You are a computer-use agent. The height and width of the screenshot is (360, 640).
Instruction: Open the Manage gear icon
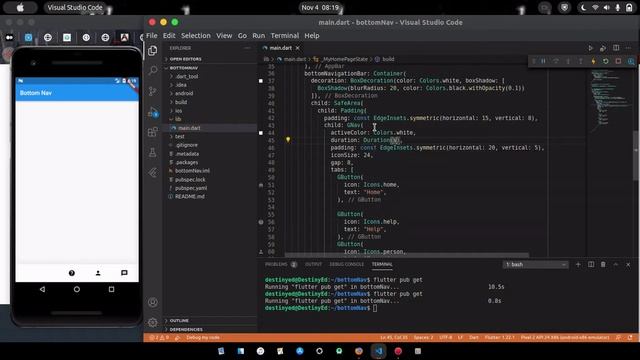(x=153, y=322)
